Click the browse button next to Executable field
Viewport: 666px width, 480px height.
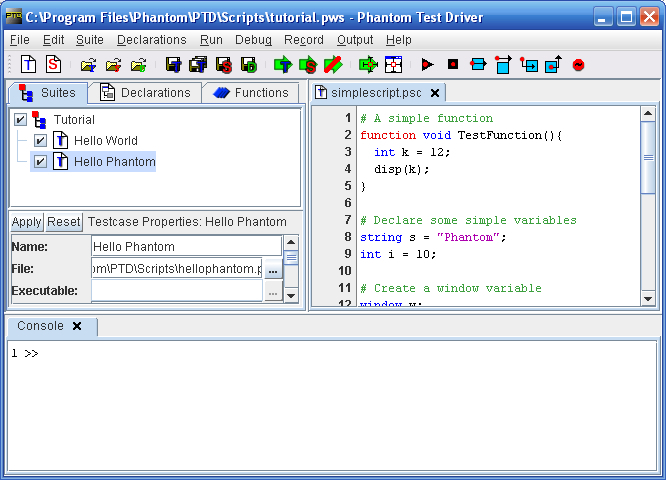273,292
